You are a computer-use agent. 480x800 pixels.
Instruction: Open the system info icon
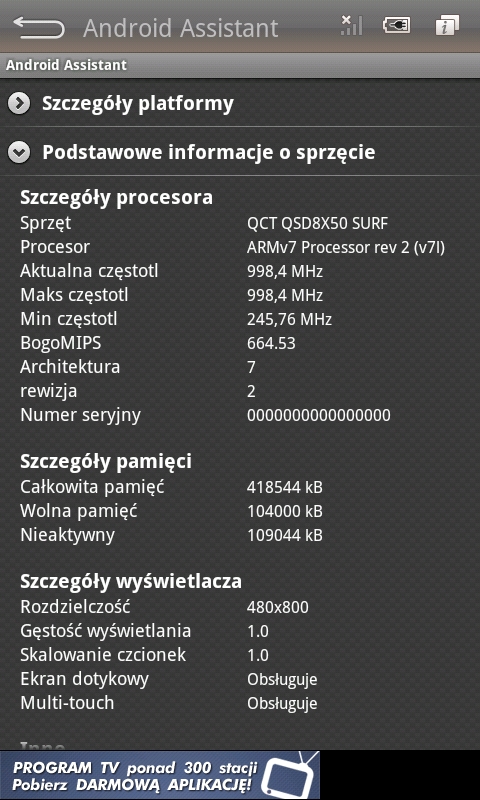click(x=447, y=26)
